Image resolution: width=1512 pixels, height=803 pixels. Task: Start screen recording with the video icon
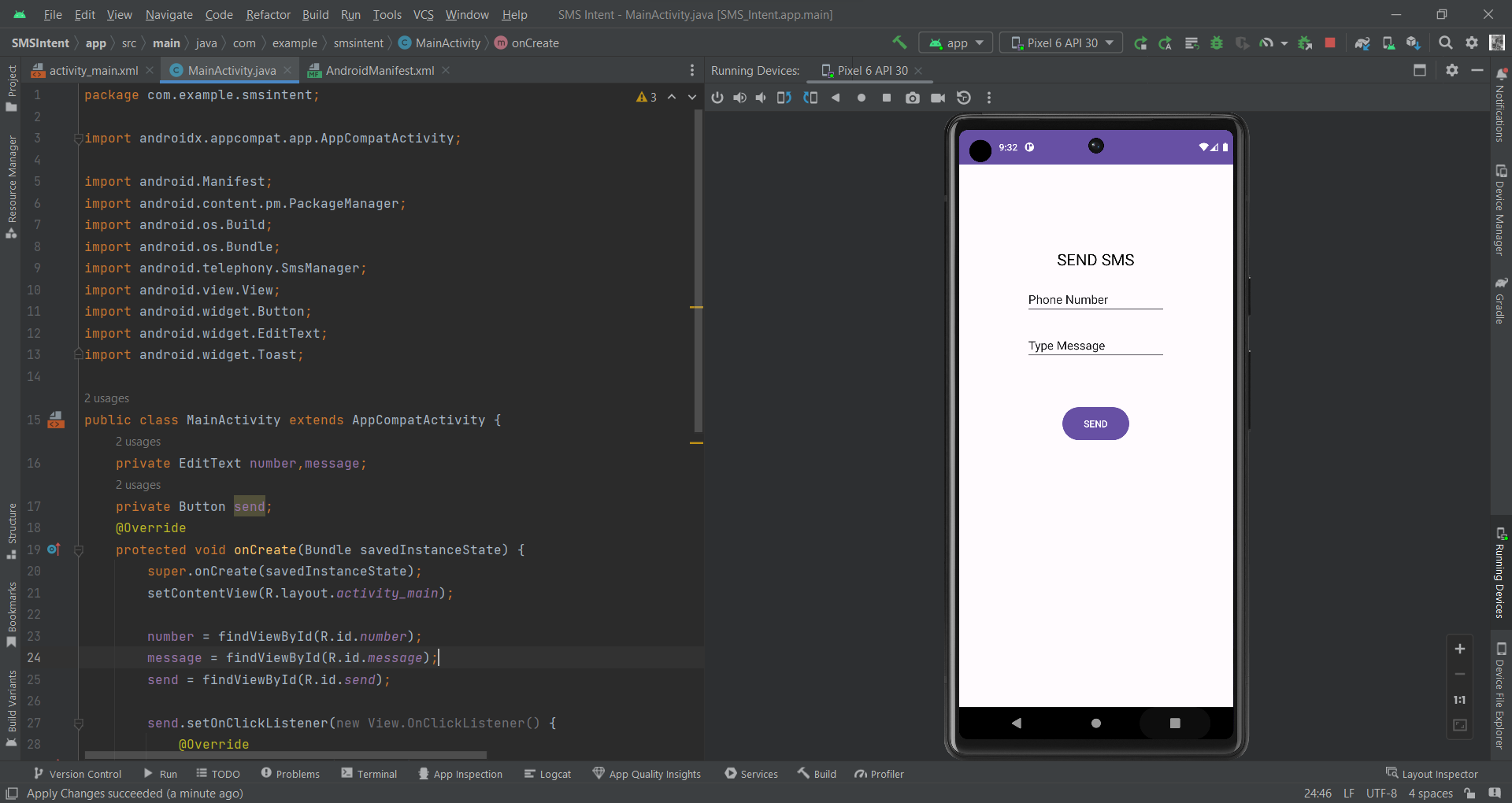click(x=938, y=98)
